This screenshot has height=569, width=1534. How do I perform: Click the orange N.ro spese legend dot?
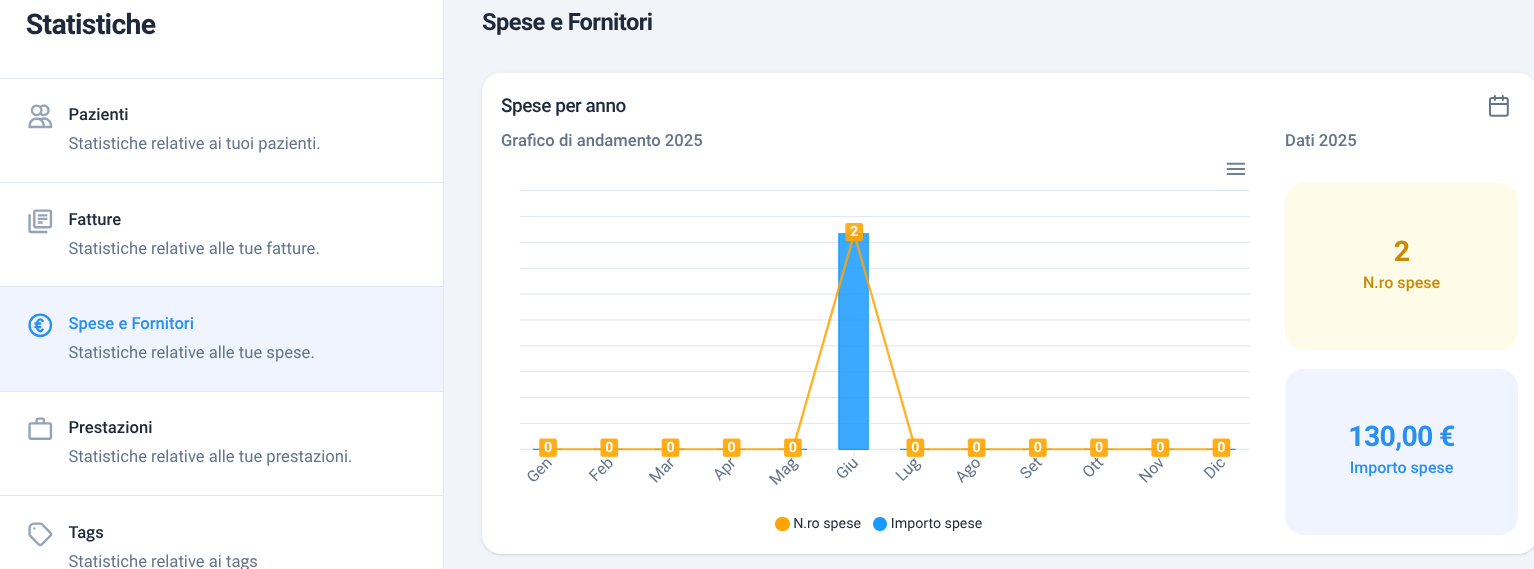782,524
